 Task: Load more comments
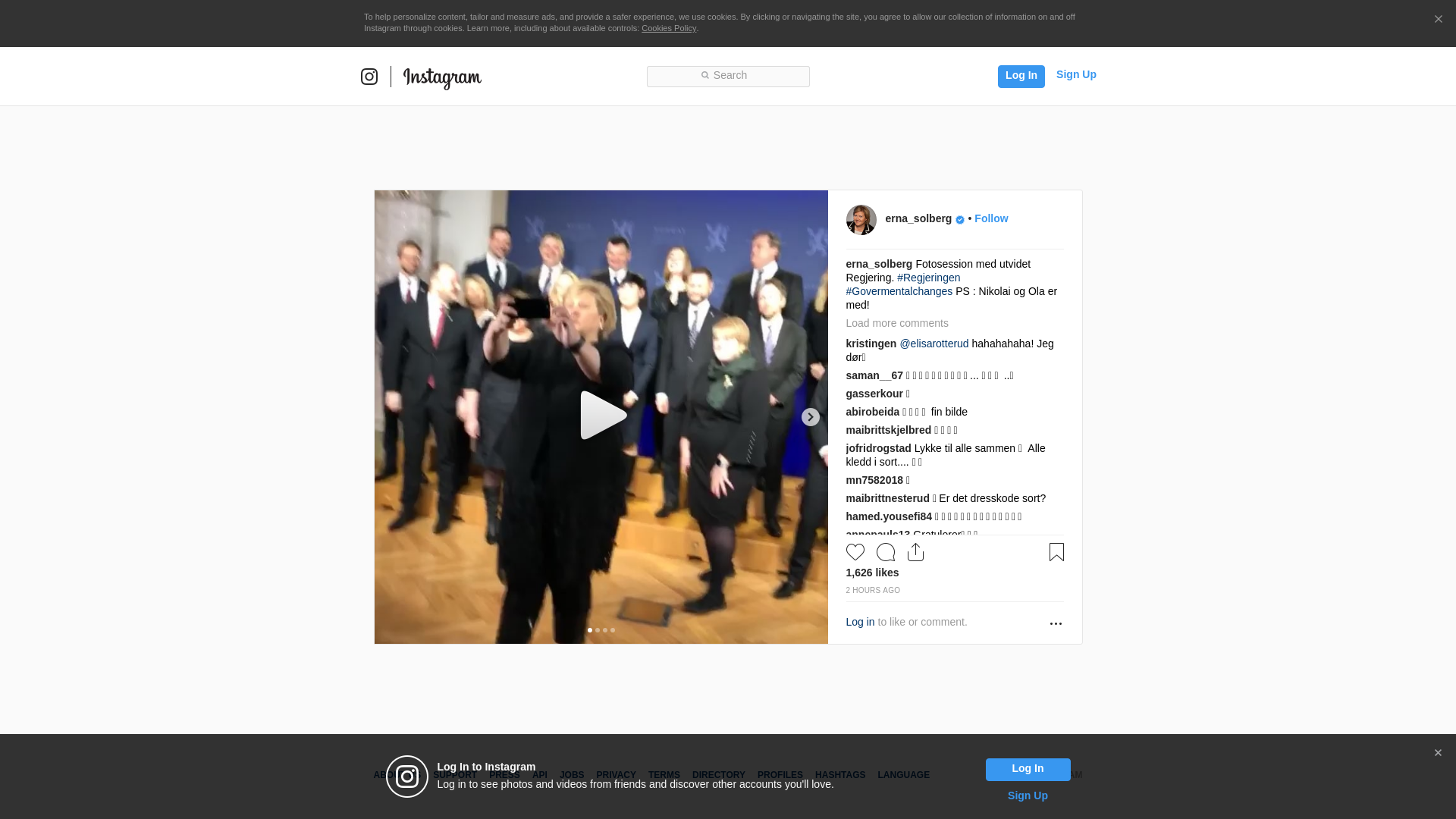[897, 323]
